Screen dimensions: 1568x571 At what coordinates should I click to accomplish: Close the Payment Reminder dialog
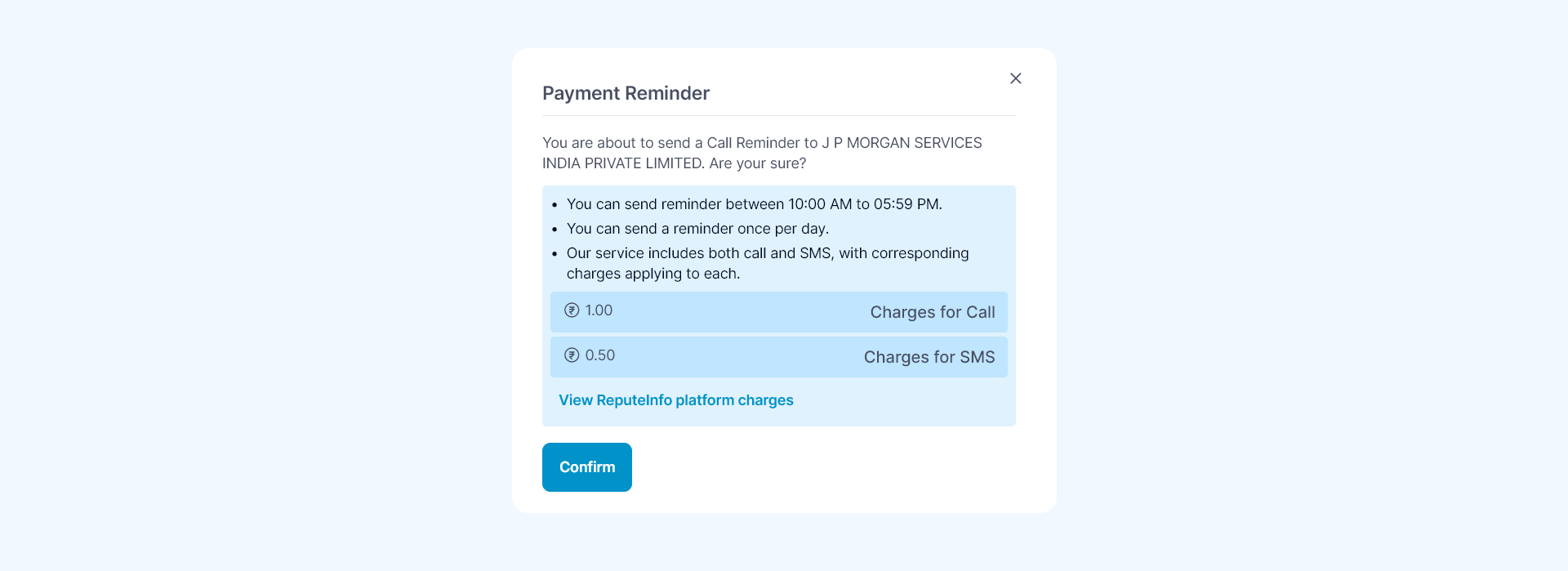(x=1015, y=78)
